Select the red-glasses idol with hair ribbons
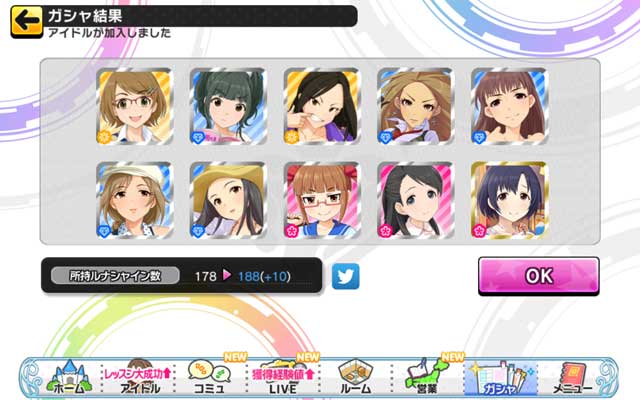The width and height of the screenshot is (640, 400). 322,200
